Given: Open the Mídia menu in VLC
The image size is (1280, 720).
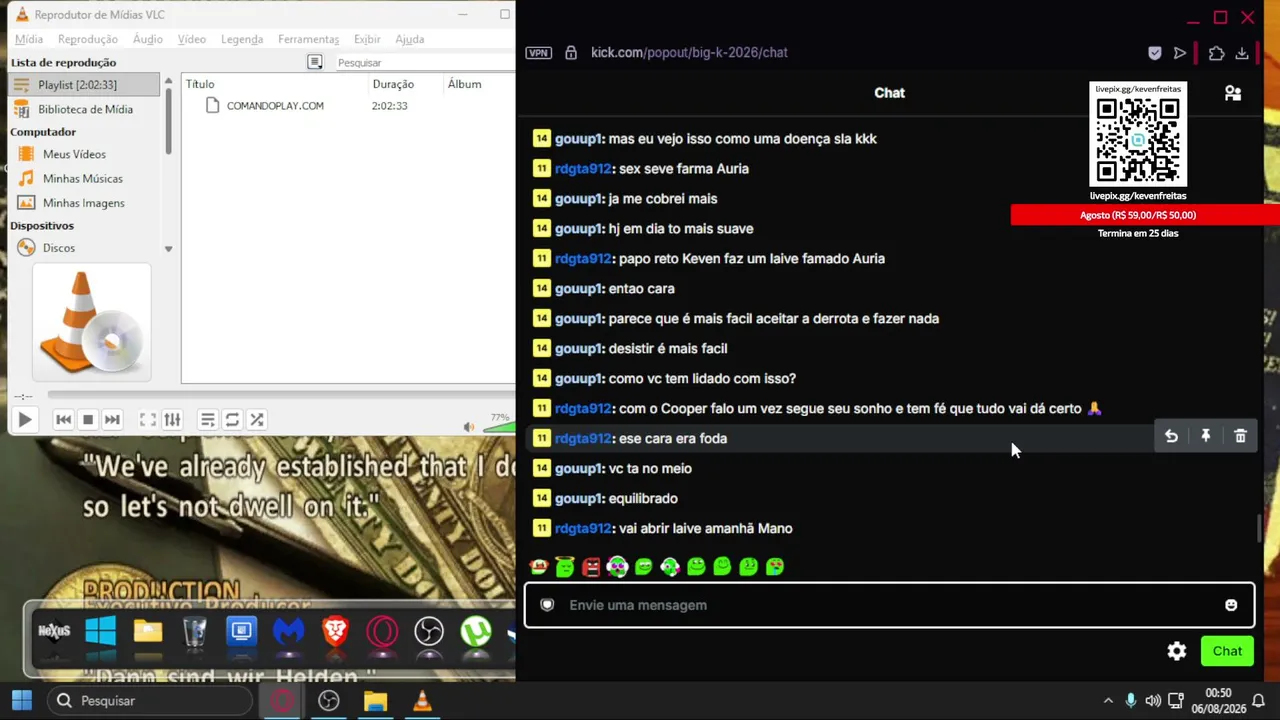Looking at the screenshot, I should click(x=29, y=39).
